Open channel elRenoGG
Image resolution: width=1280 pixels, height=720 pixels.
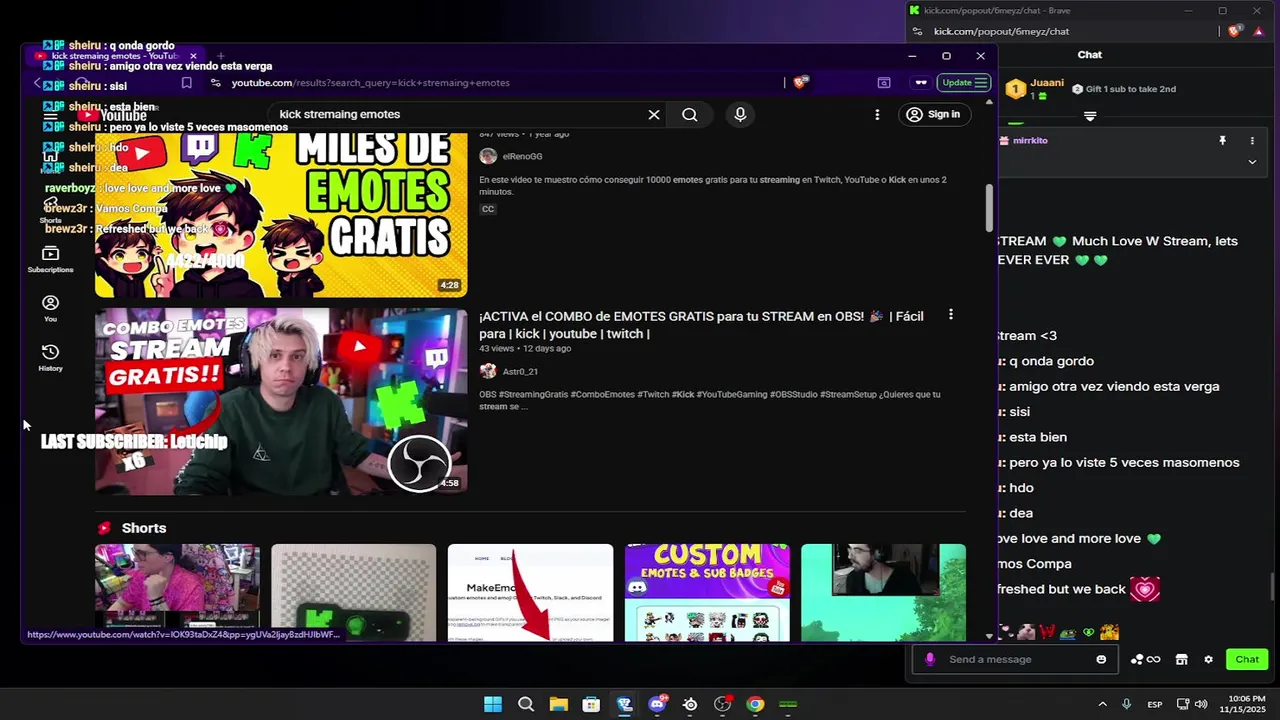coord(522,156)
